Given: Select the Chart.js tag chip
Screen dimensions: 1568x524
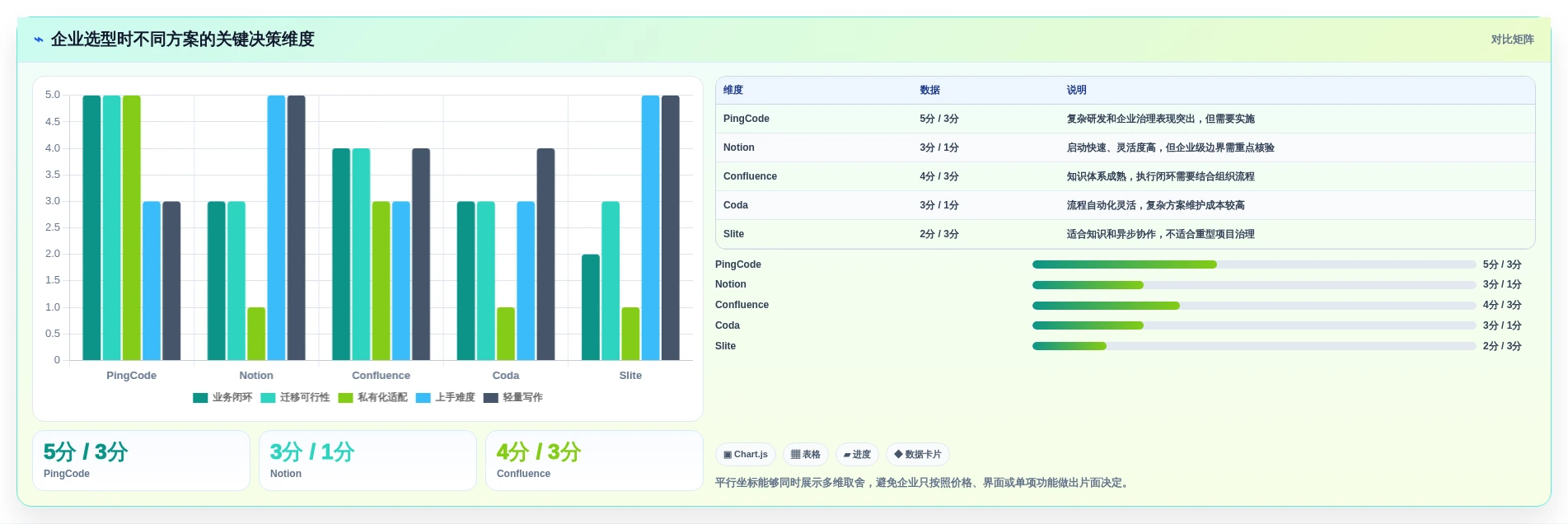Looking at the screenshot, I should [746, 455].
